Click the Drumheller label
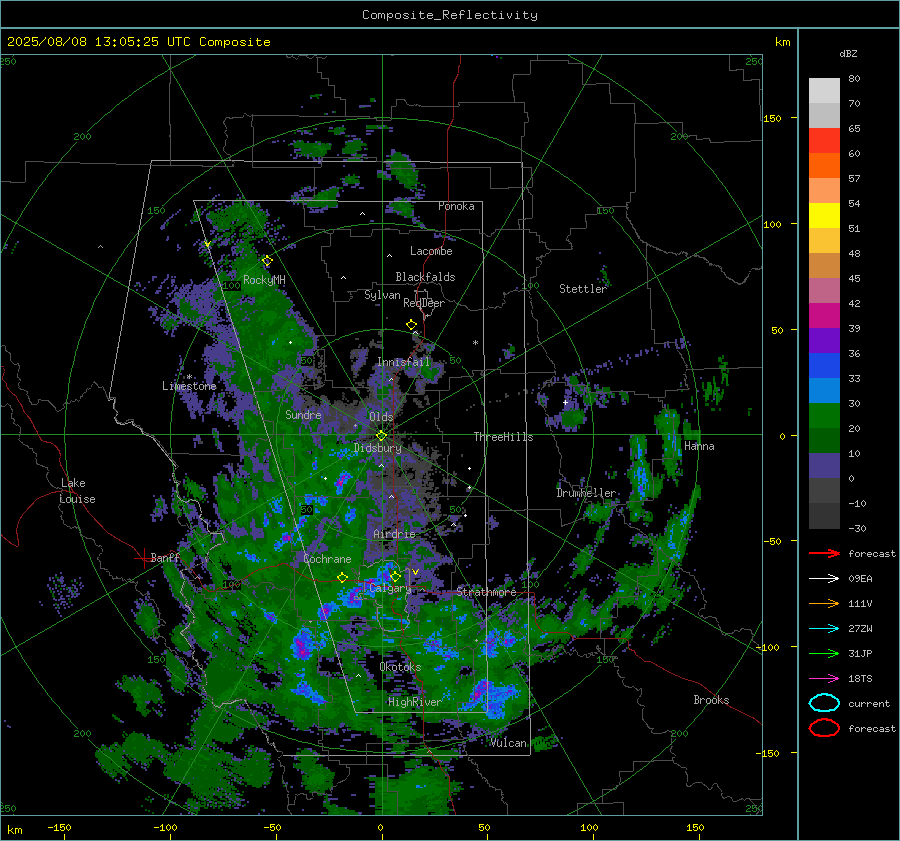This screenshot has height=841, width=900. pyautogui.click(x=586, y=493)
